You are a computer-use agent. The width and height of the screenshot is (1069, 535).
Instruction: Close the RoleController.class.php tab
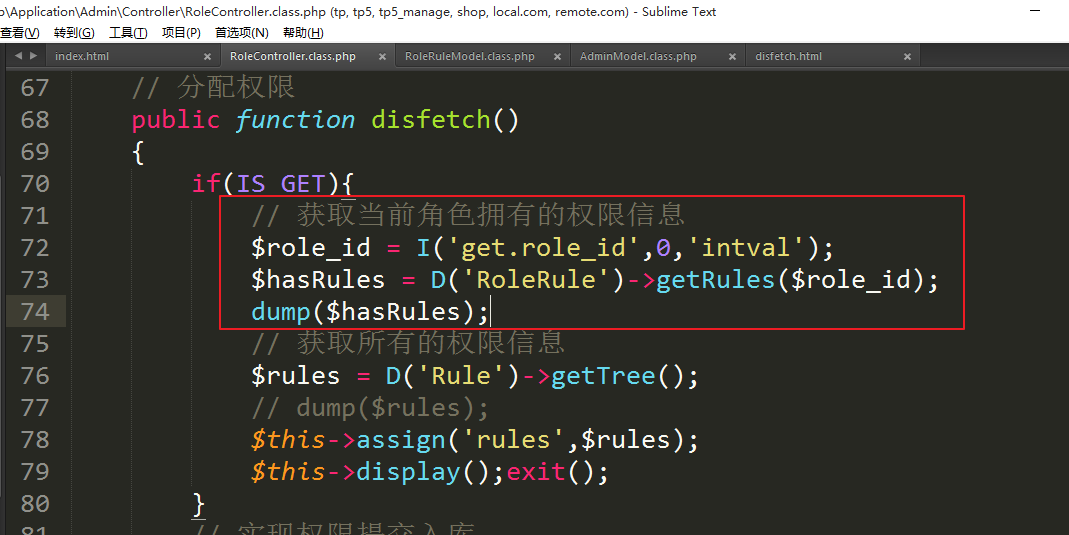coord(381,57)
